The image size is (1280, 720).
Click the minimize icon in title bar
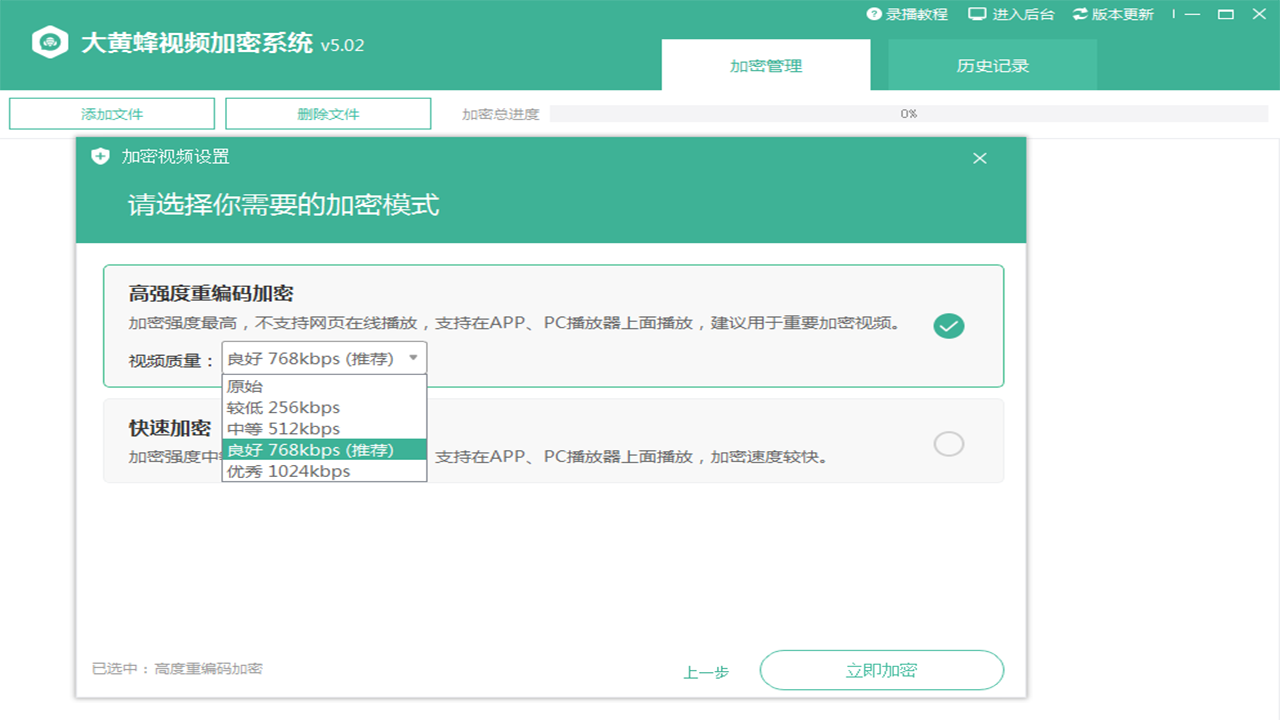coord(1193,14)
